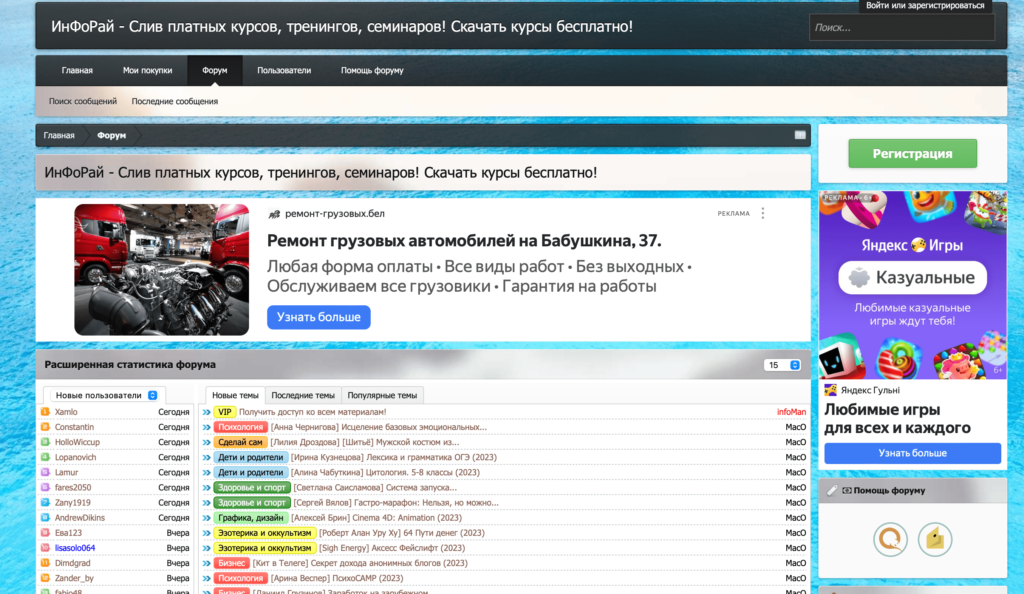
Task: Click Любимые игры для всех и каждого headline
Action: click(x=897, y=418)
